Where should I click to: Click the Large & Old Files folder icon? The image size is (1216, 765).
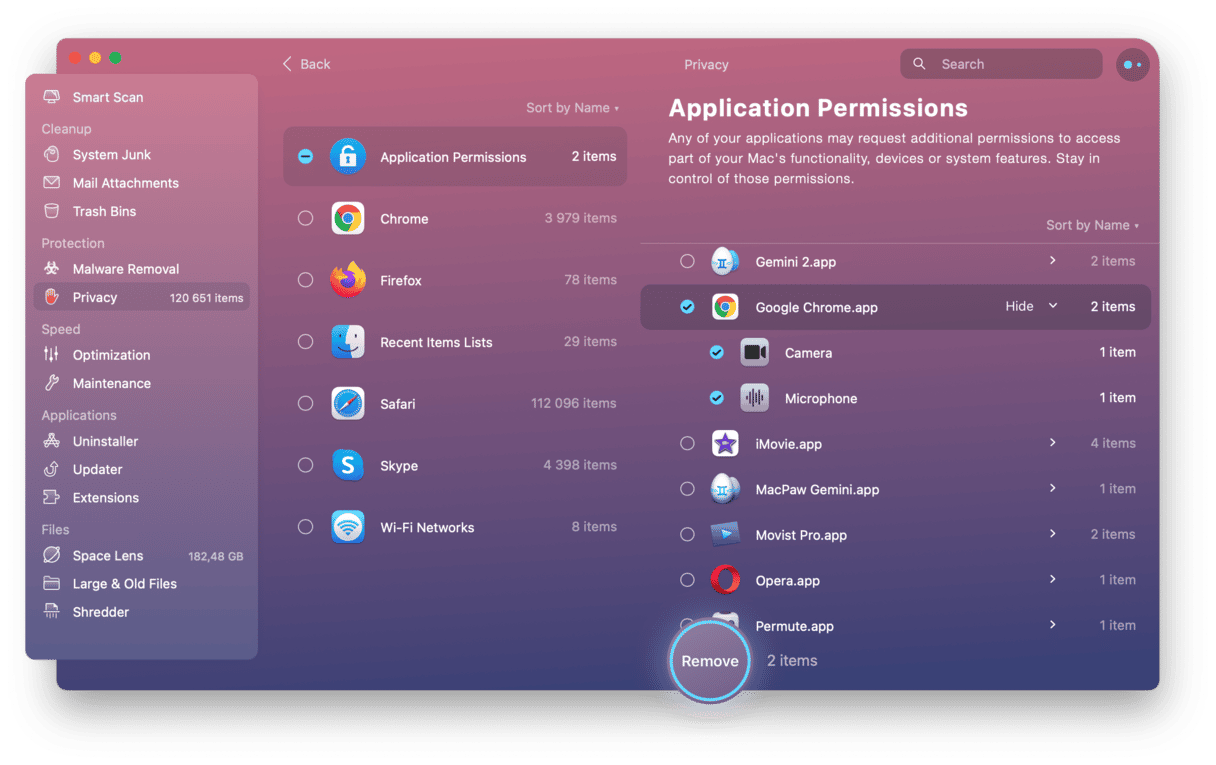point(52,583)
